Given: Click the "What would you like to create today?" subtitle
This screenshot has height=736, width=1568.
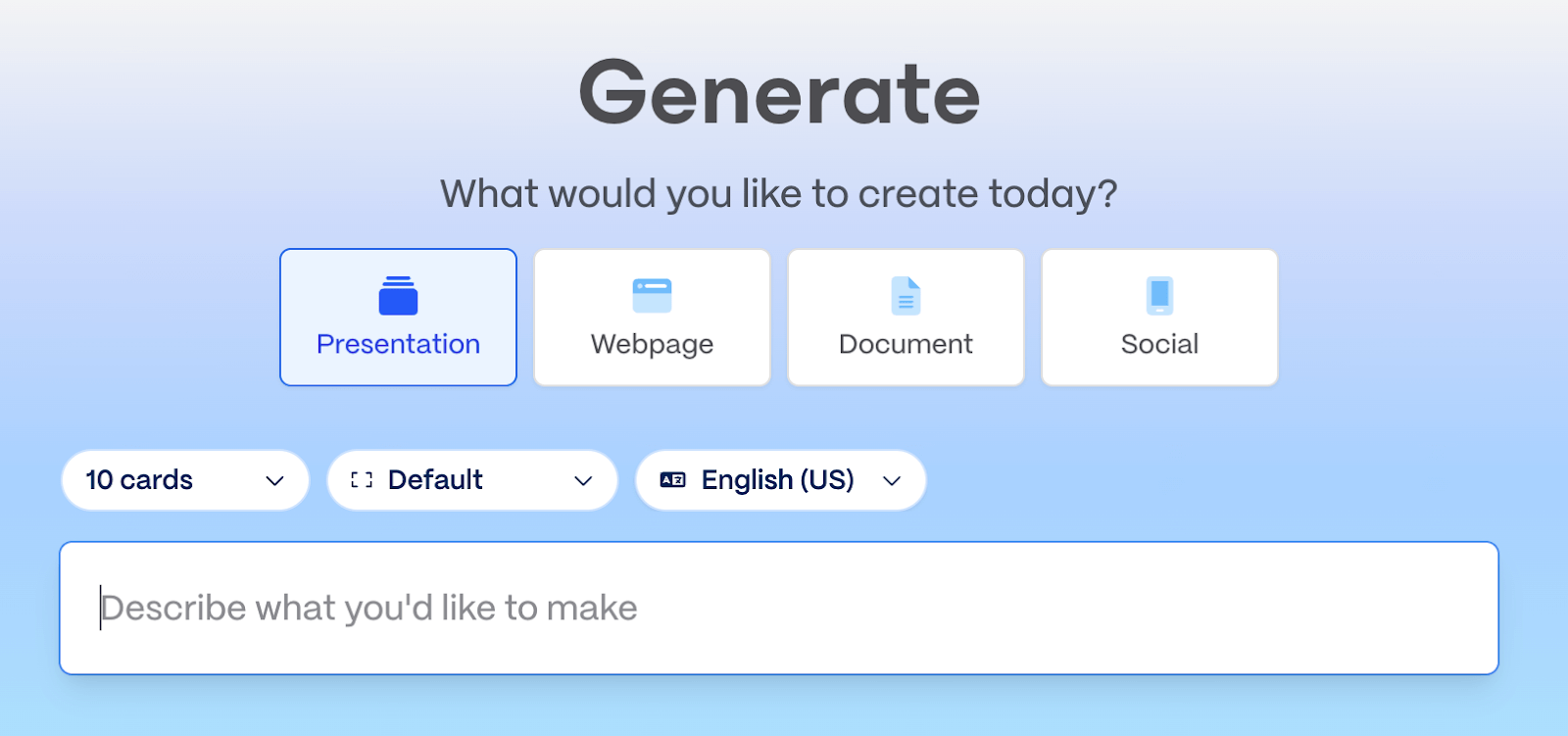Looking at the screenshot, I should pyautogui.click(x=779, y=194).
